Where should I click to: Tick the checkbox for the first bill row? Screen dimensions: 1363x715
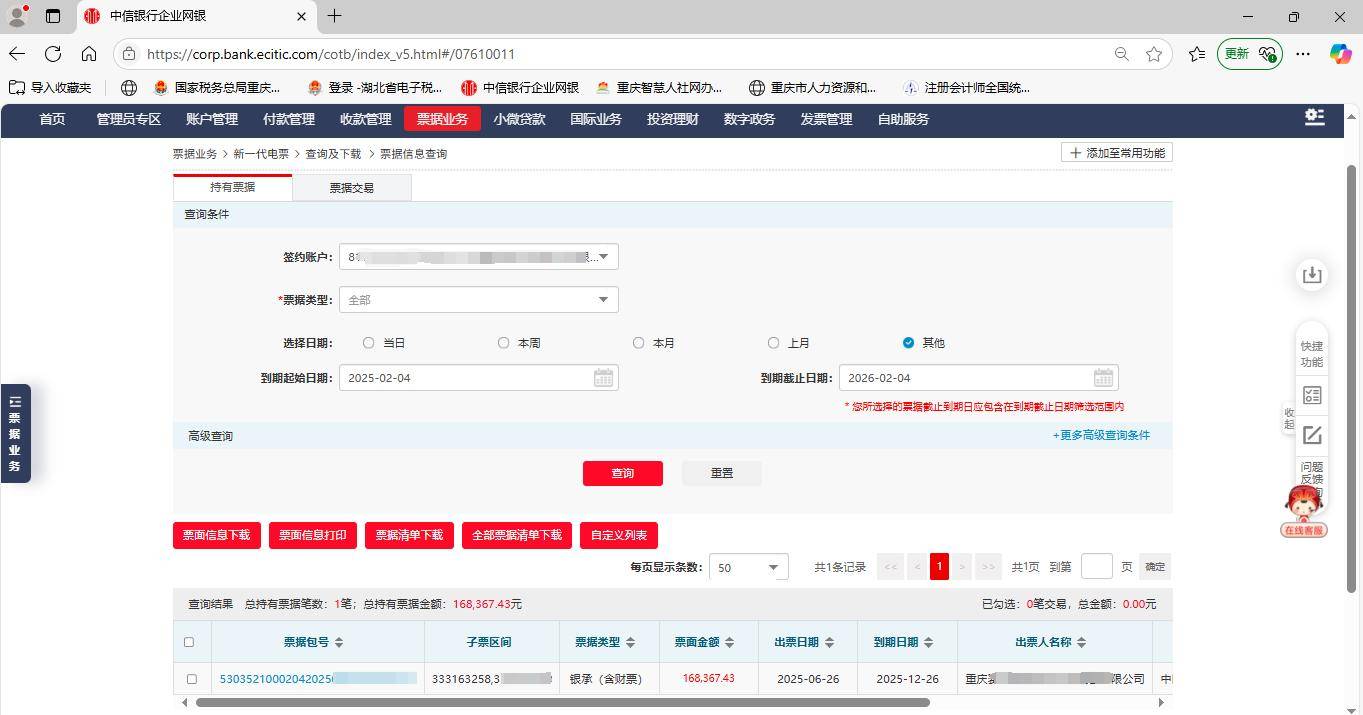click(x=191, y=679)
